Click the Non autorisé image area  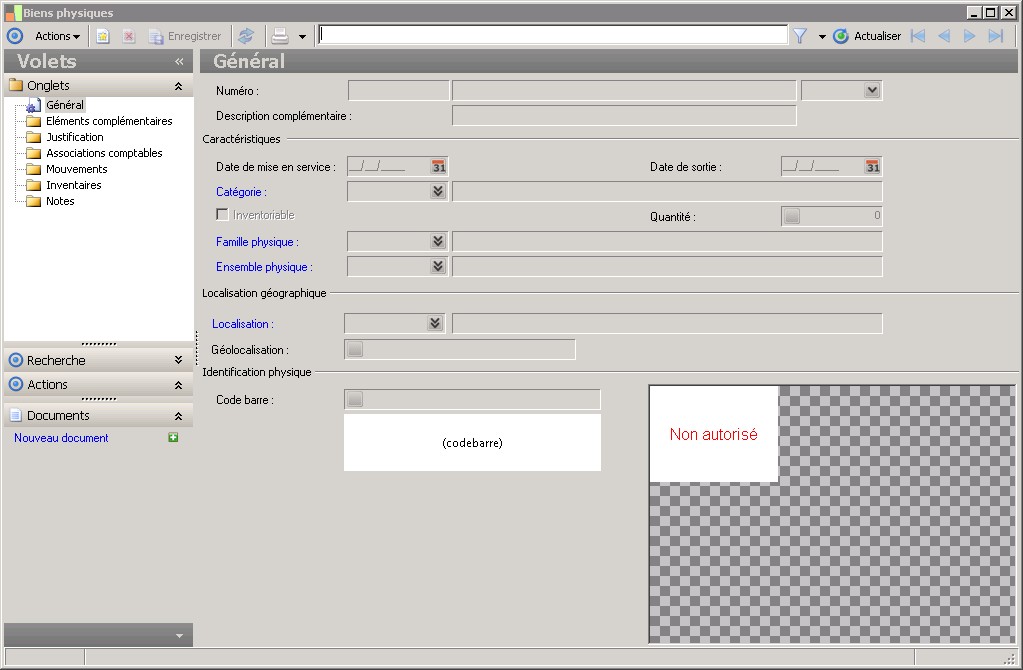click(714, 434)
